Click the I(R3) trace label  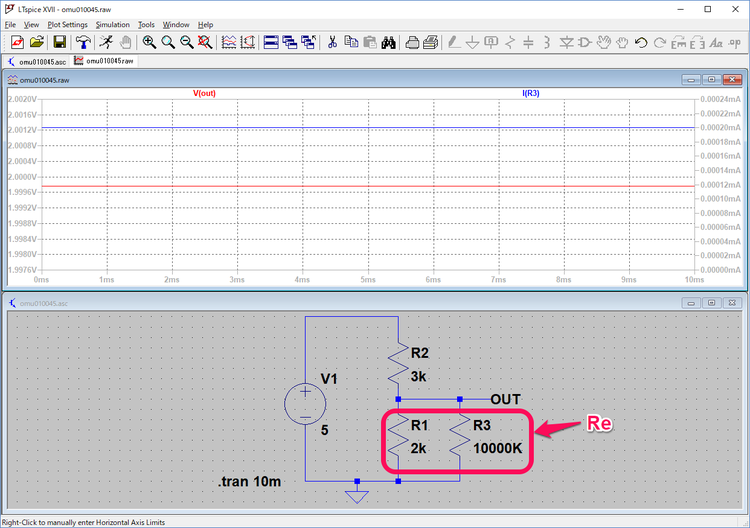click(x=530, y=93)
